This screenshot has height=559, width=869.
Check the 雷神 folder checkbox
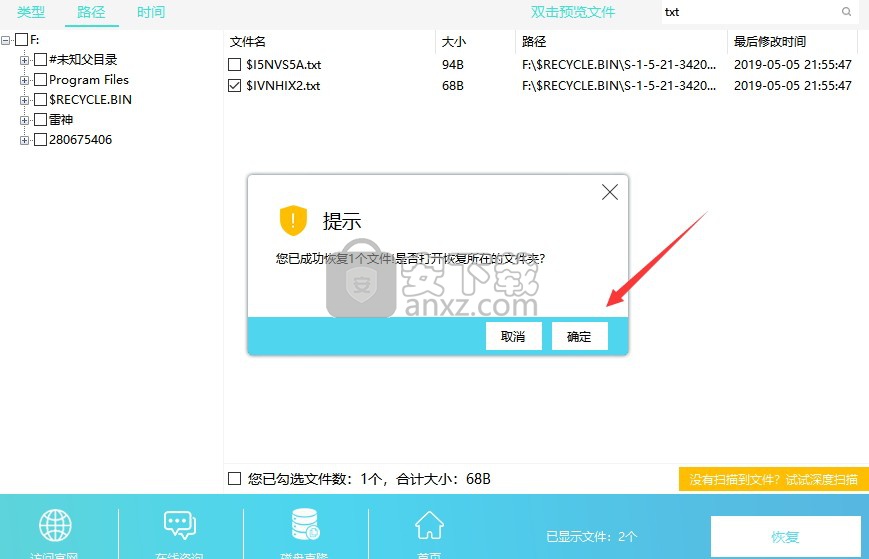point(40,120)
